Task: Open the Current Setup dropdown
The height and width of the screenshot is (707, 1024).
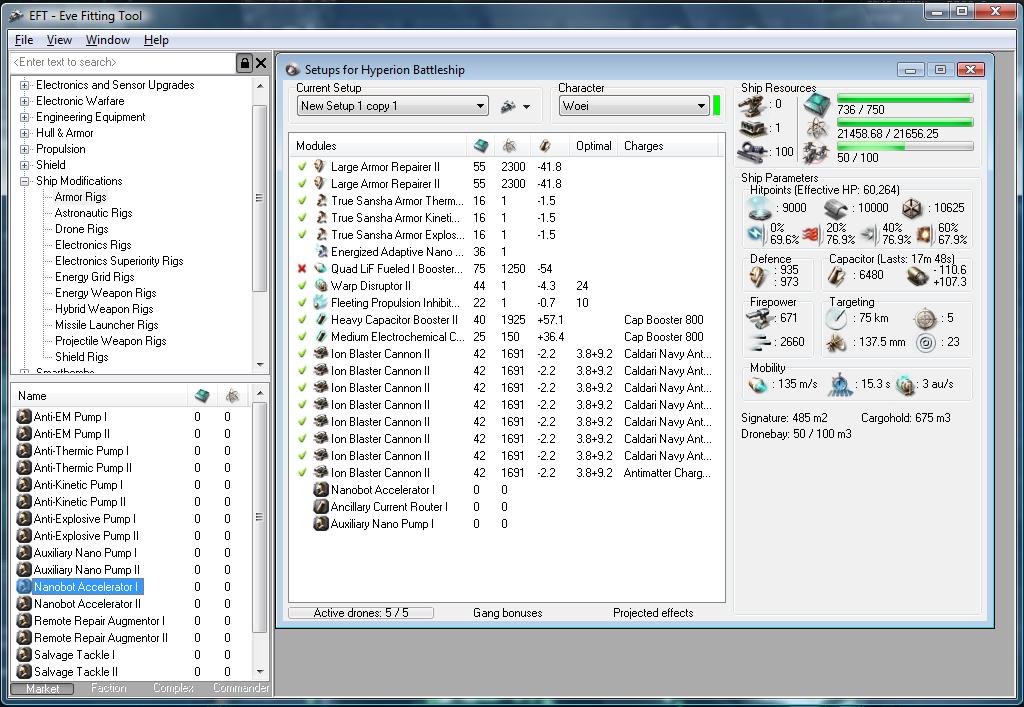Action: click(x=480, y=106)
